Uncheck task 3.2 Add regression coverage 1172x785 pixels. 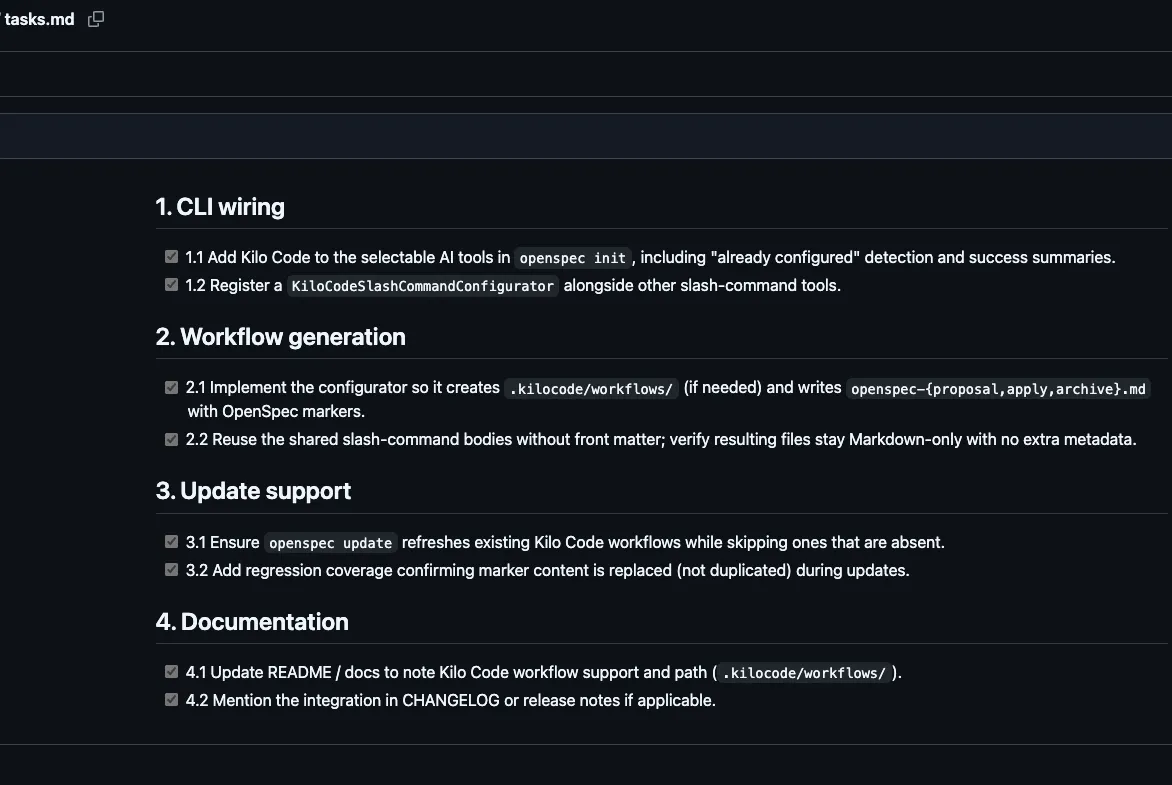(x=172, y=570)
